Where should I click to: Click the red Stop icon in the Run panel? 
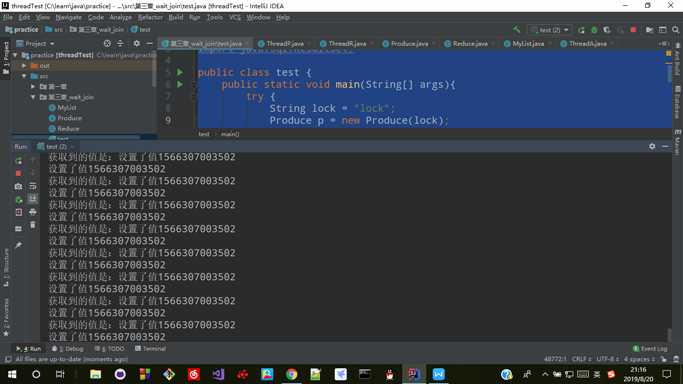pos(18,173)
